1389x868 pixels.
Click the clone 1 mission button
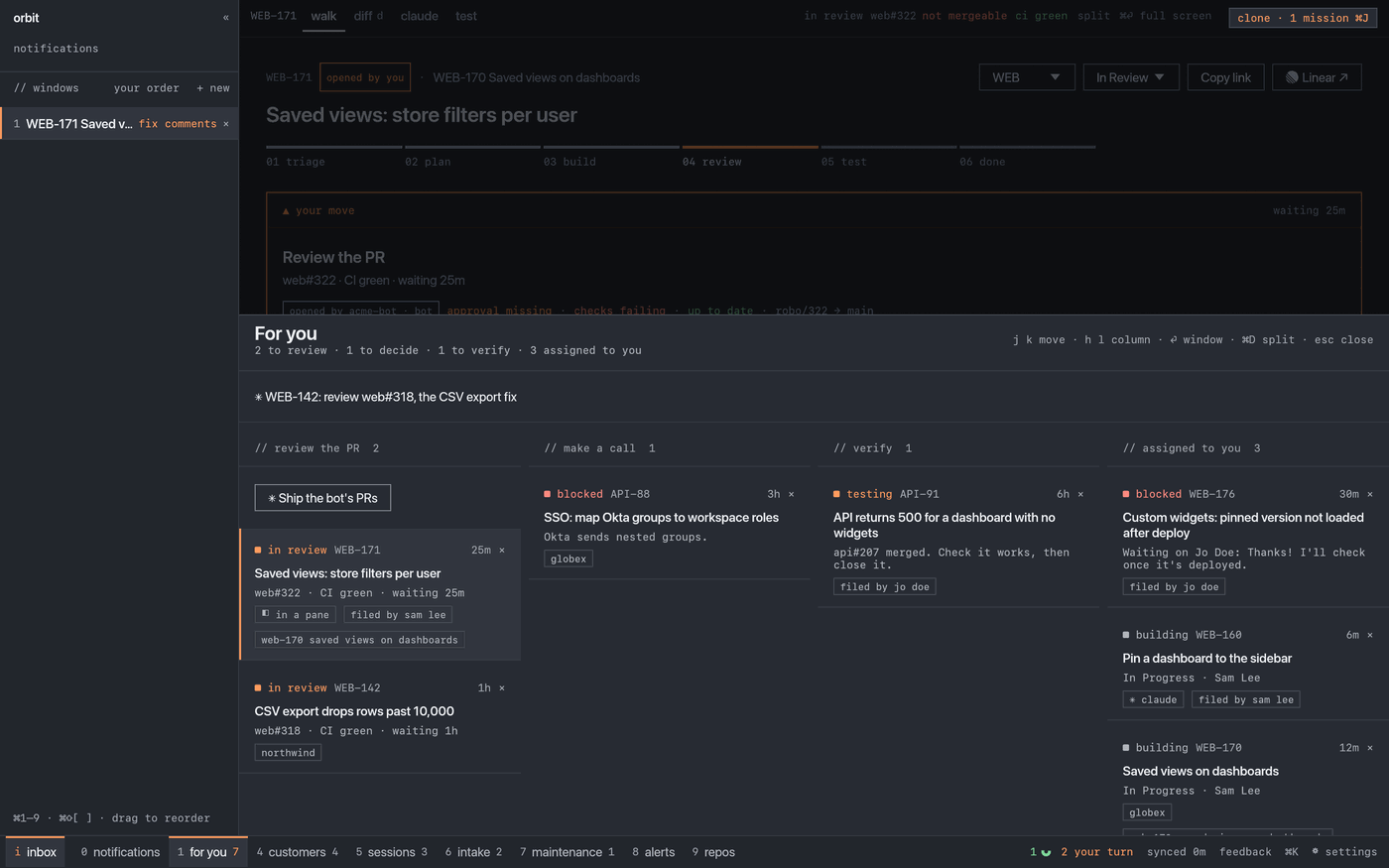tap(1303, 18)
